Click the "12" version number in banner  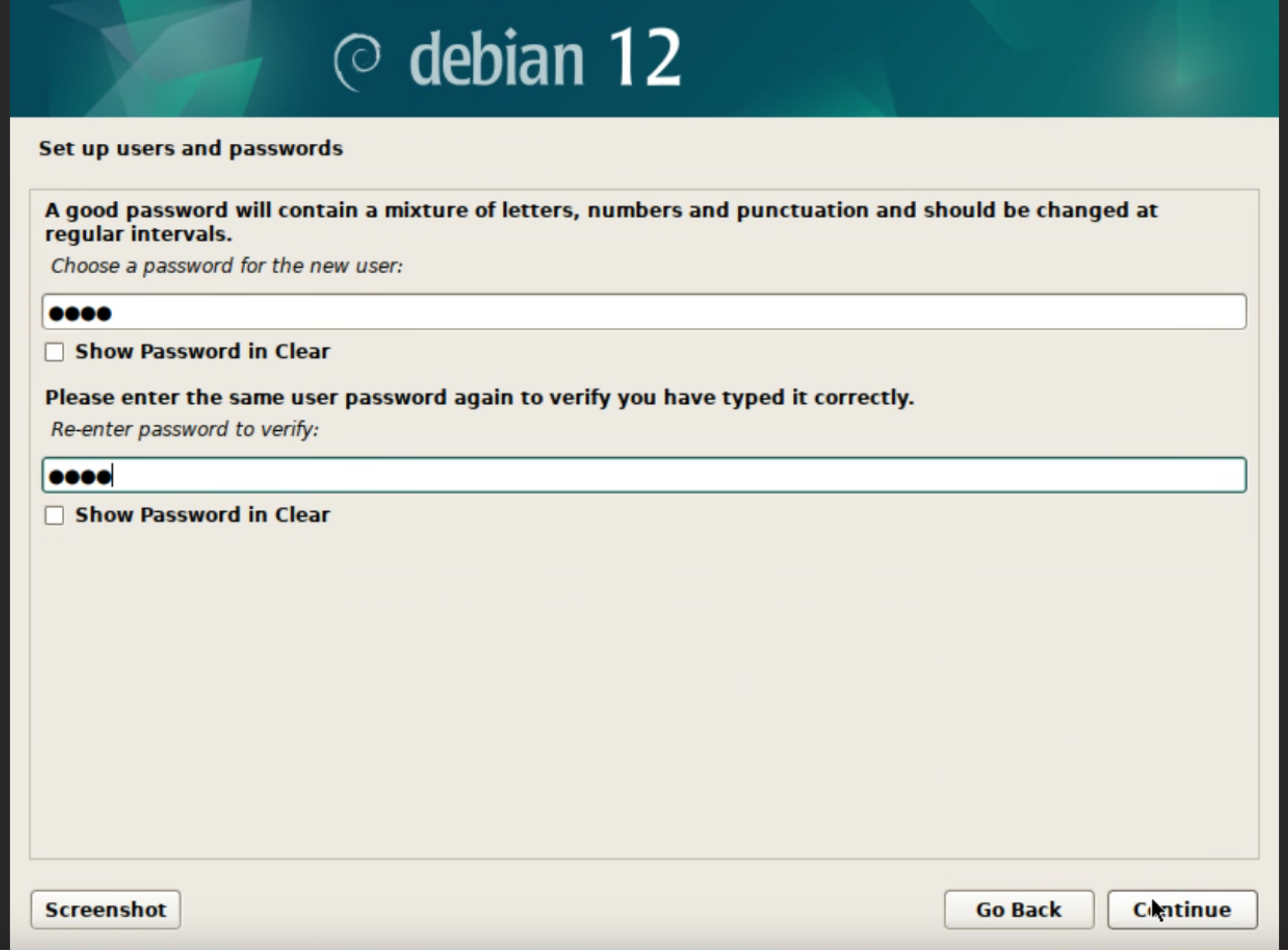click(x=644, y=58)
